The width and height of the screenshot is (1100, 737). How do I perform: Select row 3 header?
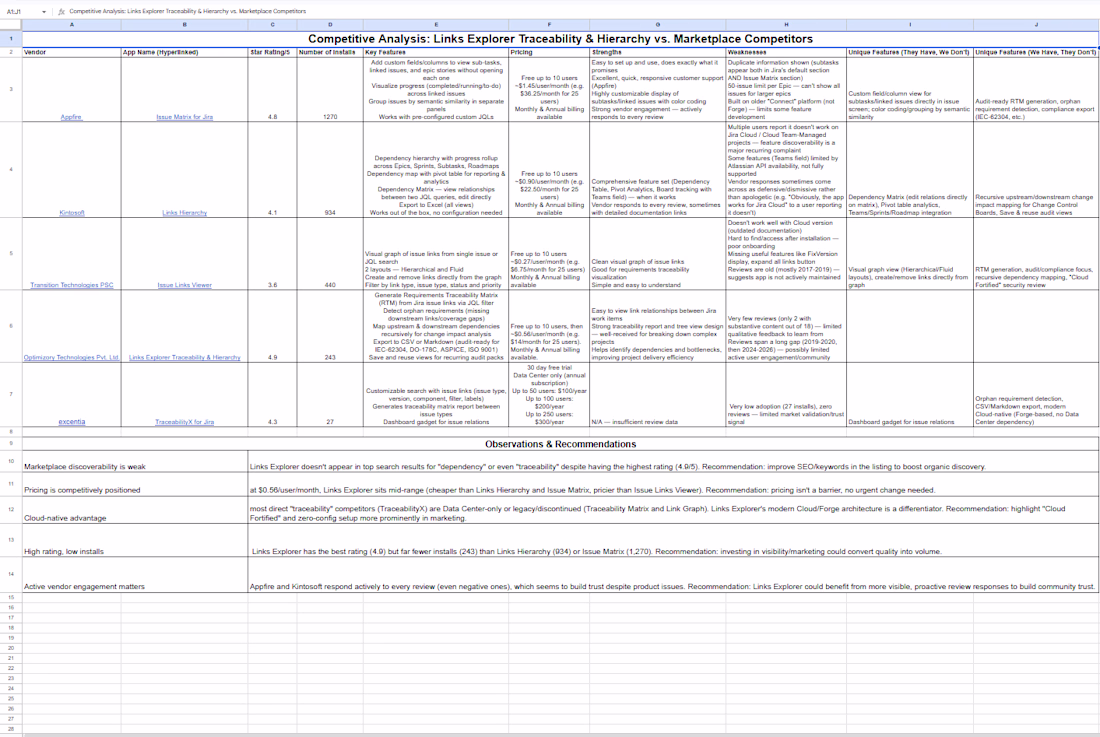tap(11, 89)
